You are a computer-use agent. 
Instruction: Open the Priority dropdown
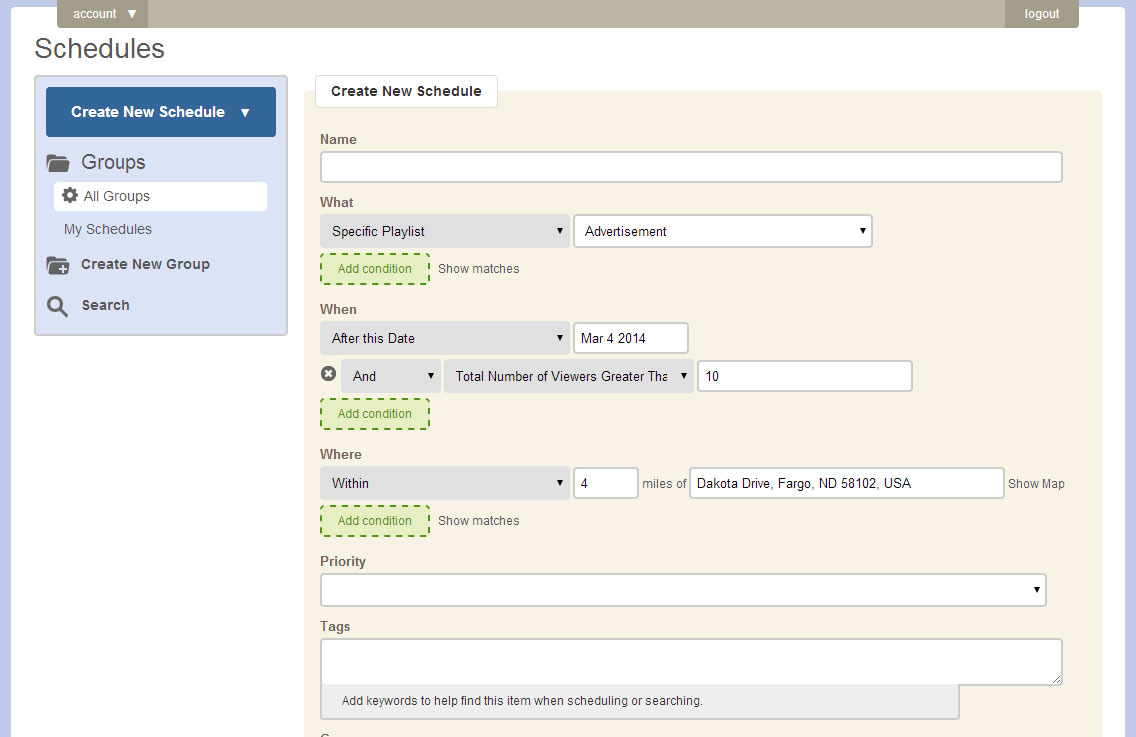(683, 590)
